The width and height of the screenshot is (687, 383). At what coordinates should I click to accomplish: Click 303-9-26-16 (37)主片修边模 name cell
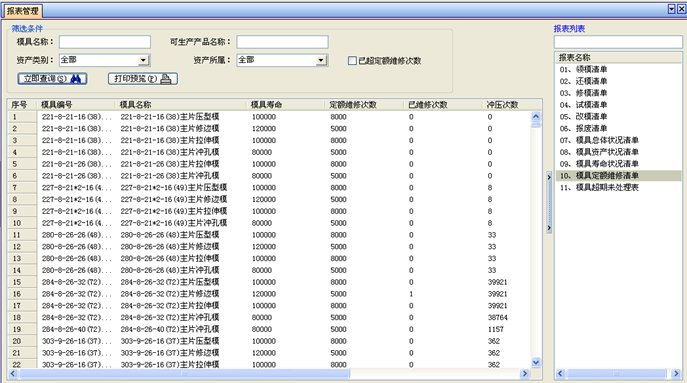tap(170, 353)
